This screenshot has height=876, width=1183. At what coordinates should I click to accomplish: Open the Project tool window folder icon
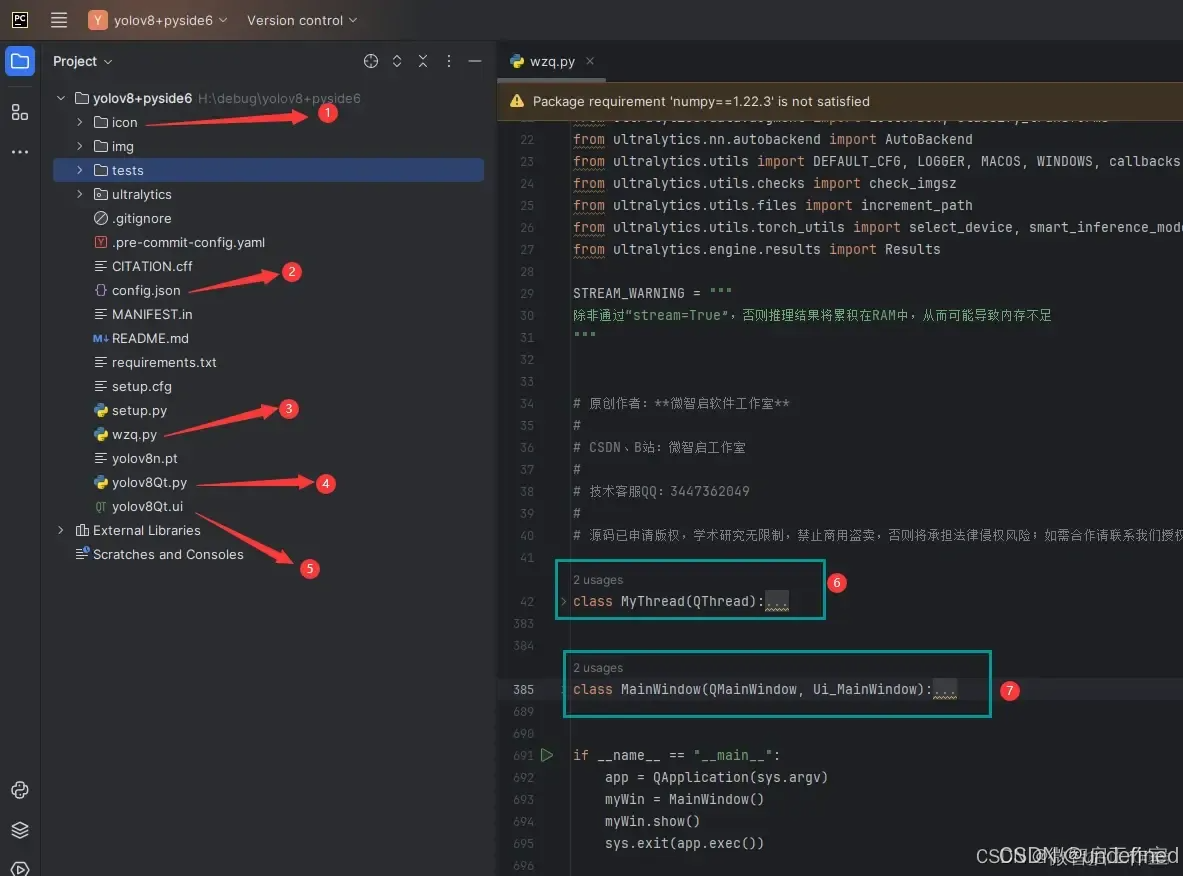(20, 61)
